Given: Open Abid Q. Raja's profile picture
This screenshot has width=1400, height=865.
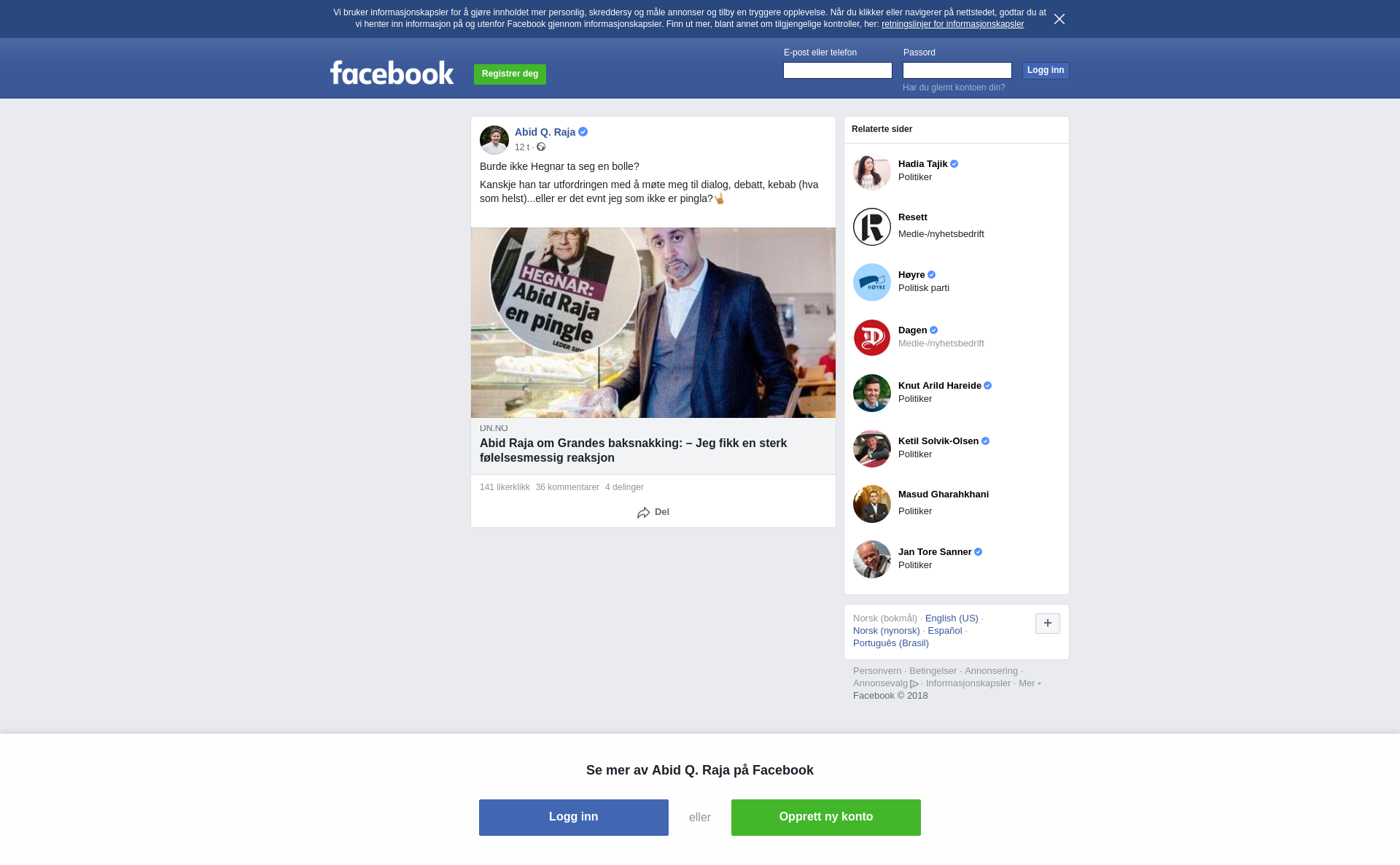Looking at the screenshot, I should [494, 140].
